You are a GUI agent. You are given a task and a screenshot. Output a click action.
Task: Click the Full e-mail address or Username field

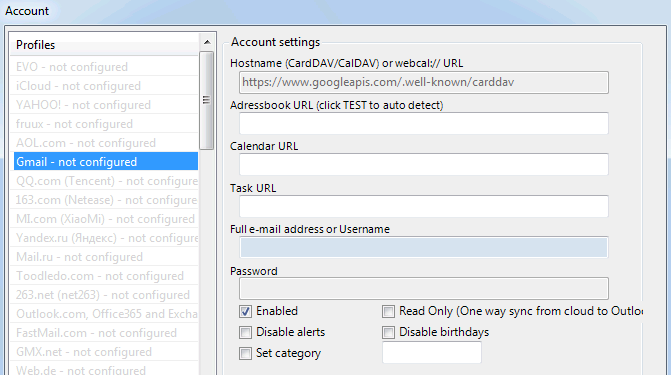click(424, 247)
